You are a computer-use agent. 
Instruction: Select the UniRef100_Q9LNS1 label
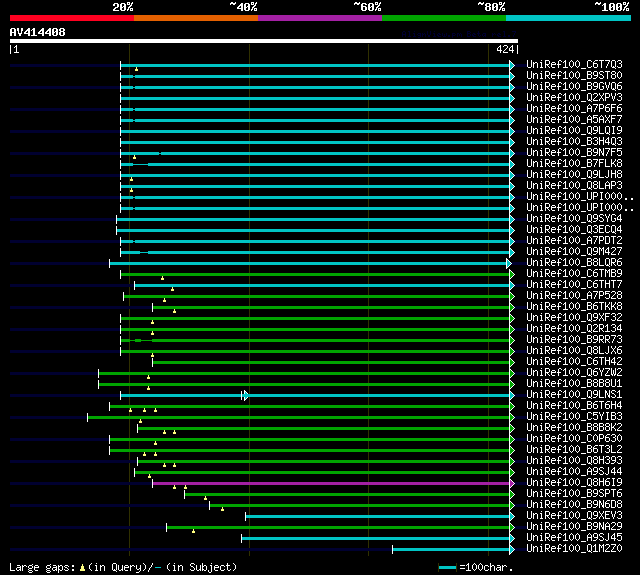(574, 395)
